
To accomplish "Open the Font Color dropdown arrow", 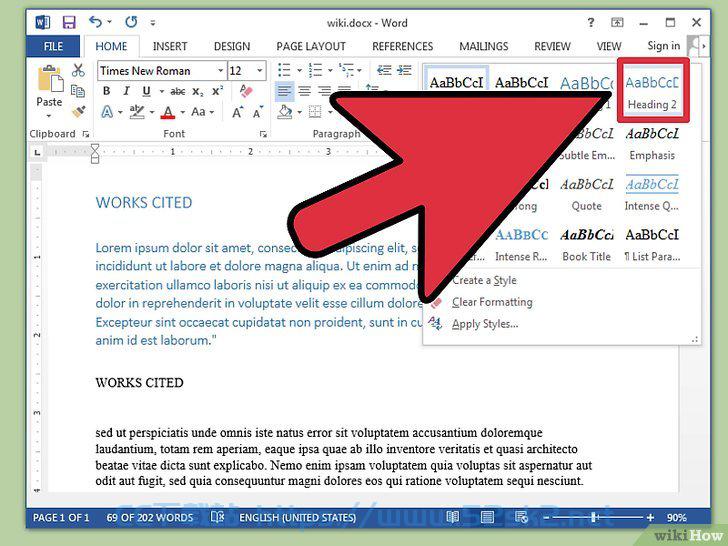I will 182,112.
